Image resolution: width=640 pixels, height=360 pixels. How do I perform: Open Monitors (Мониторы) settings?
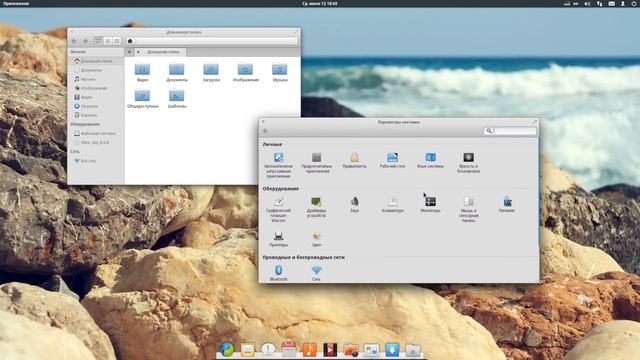click(x=430, y=204)
